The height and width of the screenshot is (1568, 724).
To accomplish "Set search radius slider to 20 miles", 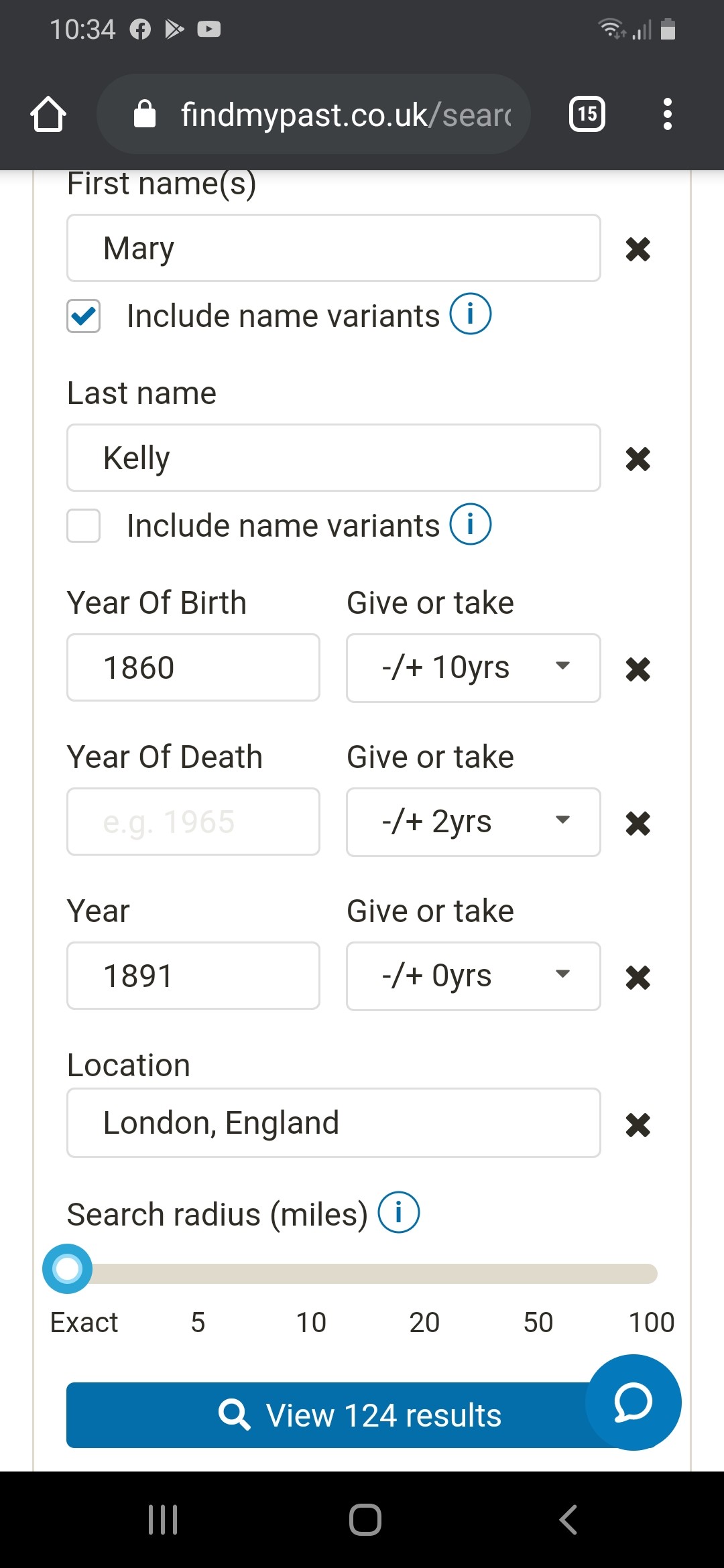I will [424, 1273].
